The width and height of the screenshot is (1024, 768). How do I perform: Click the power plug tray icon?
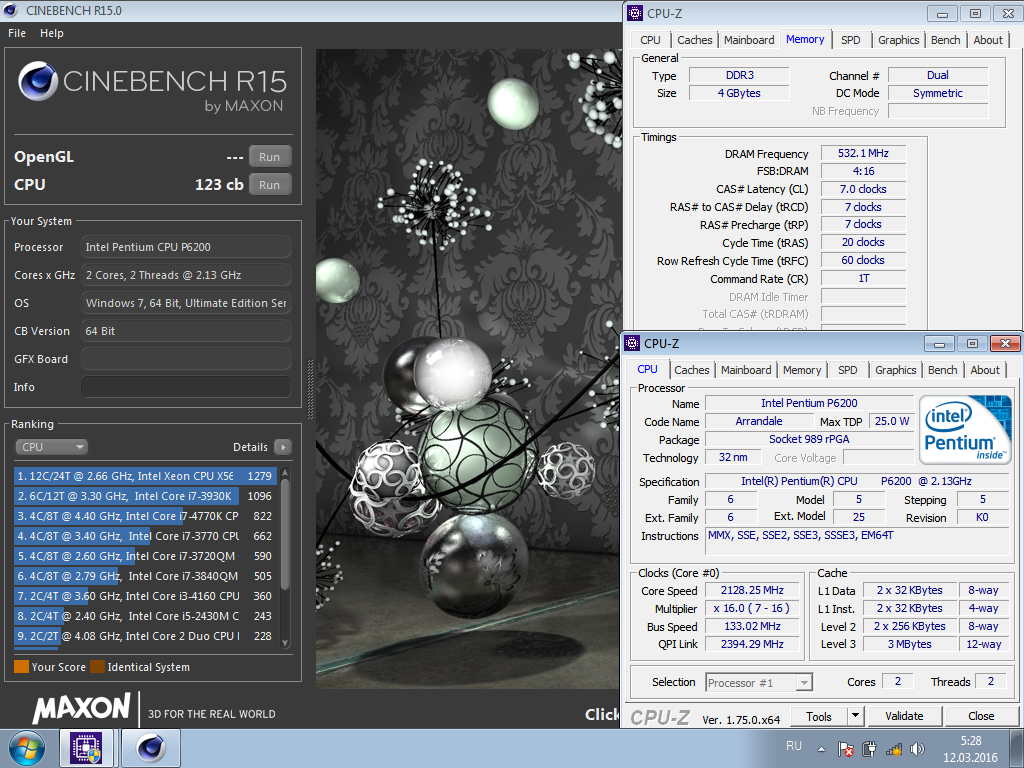(x=869, y=749)
